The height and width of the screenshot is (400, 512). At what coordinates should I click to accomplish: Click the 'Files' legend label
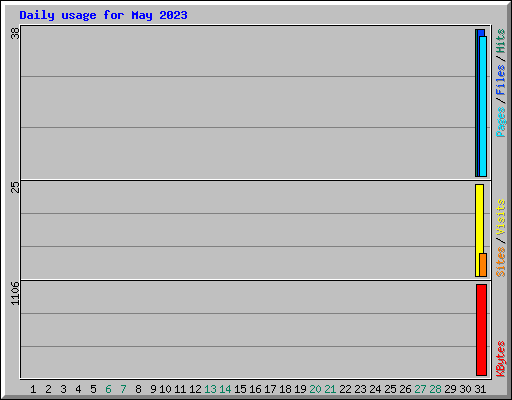pyautogui.click(x=501, y=80)
